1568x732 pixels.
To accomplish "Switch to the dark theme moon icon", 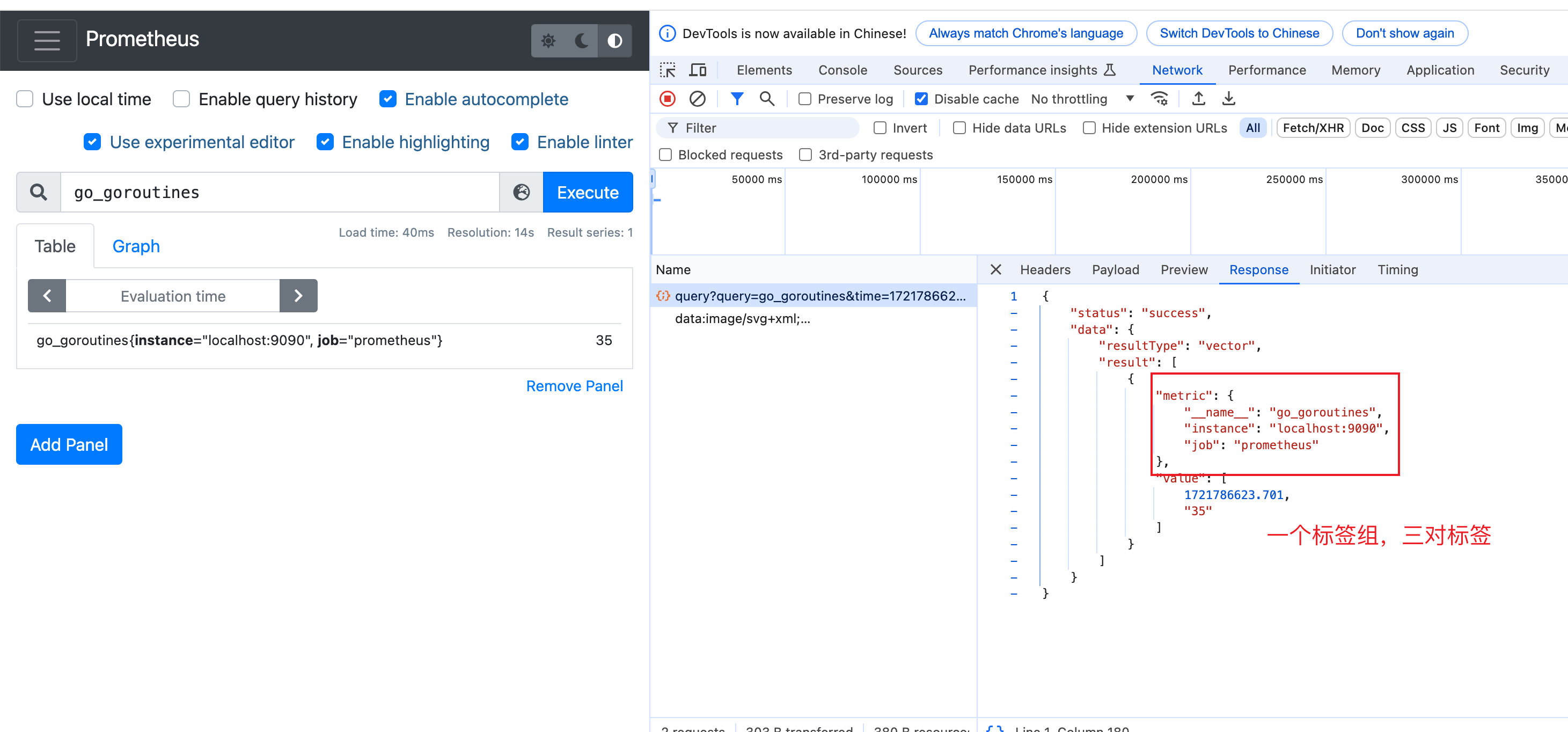I will pos(581,41).
